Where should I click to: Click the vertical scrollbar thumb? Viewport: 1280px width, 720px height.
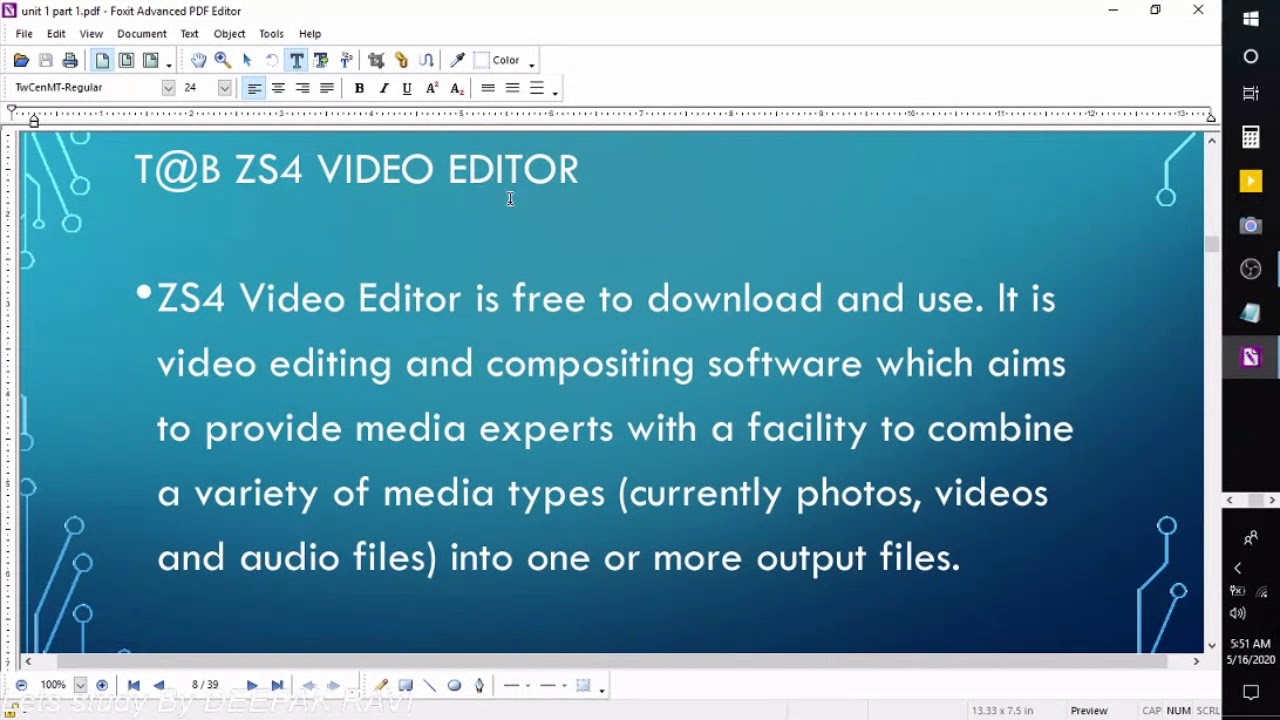point(1212,242)
